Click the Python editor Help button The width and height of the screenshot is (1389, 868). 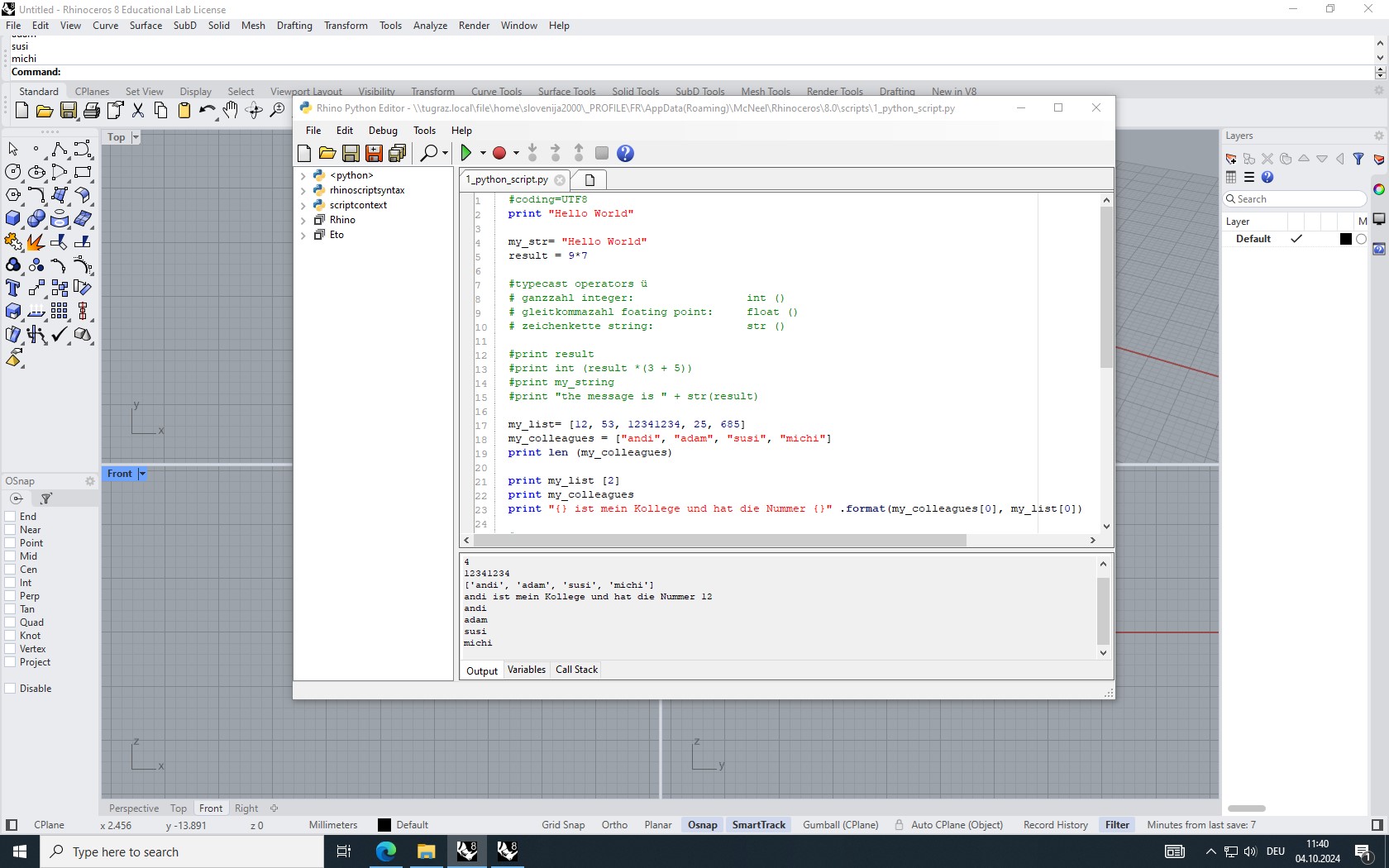coord(625,153)
